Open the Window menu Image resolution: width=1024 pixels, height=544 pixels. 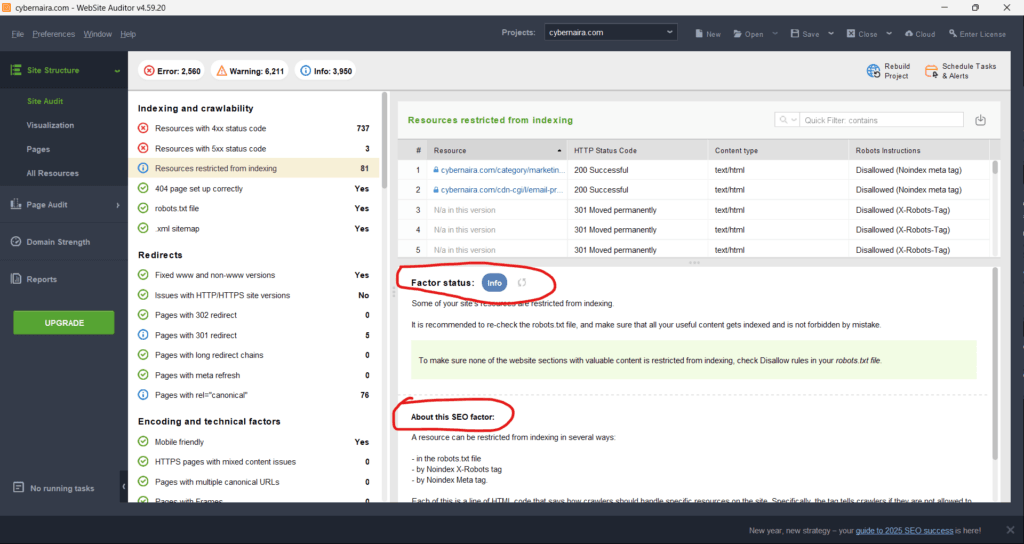pyautogui.click(x=97, y=34)
